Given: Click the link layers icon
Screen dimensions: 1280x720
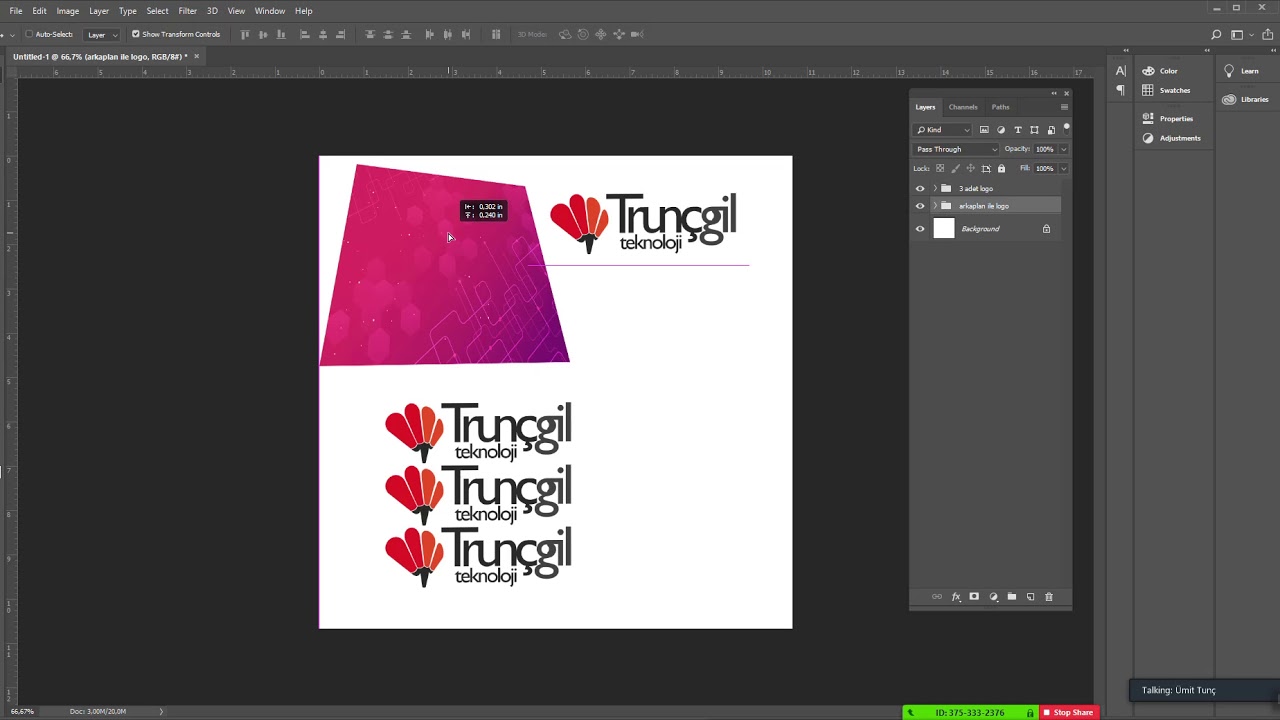Looking at the screenshot, I should (937, 597).
